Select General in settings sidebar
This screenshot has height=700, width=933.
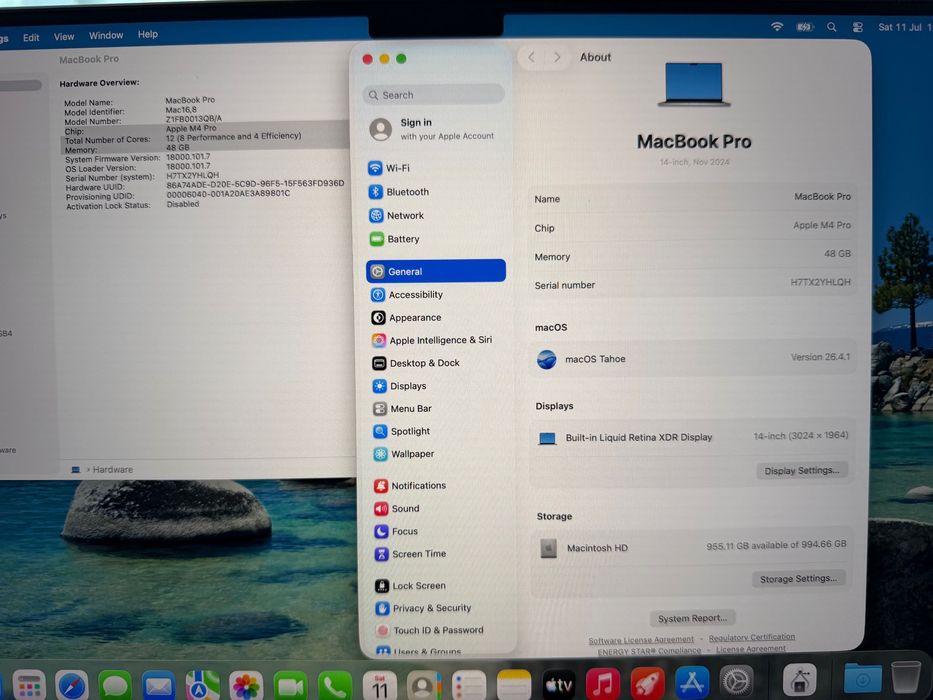[x=436, y=271]
